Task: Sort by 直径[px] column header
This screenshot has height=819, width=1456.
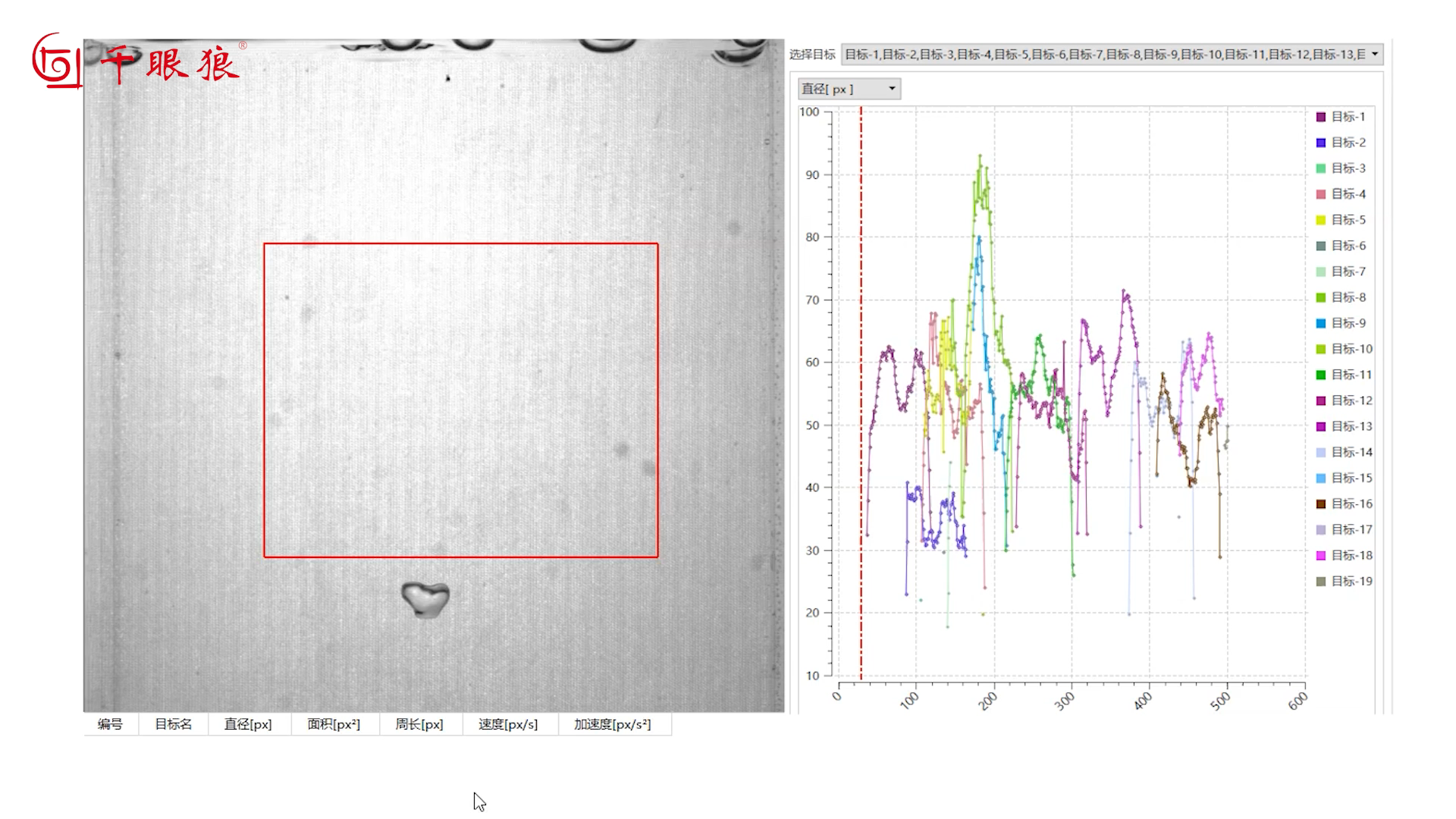Action: click(x=248, y=724)
